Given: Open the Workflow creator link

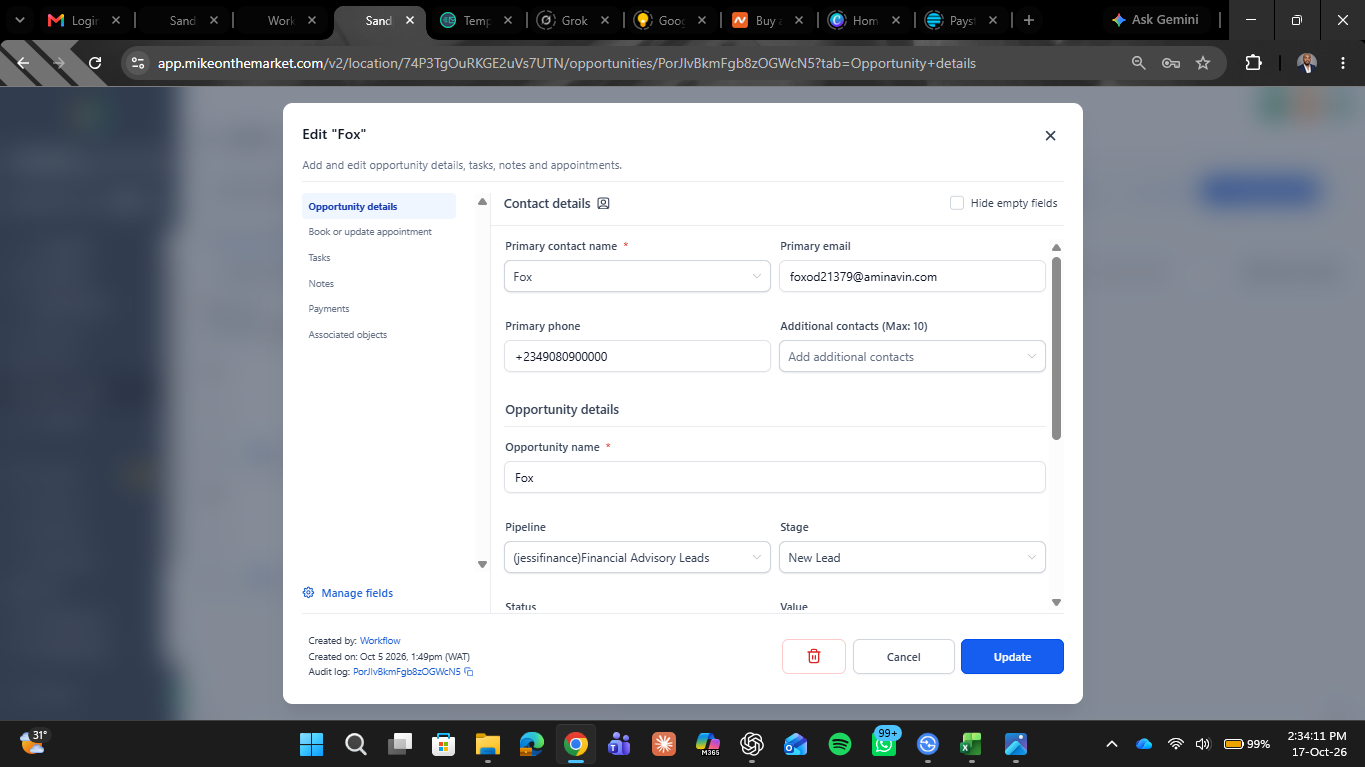Looking at the screenshot, I should 380,641.
